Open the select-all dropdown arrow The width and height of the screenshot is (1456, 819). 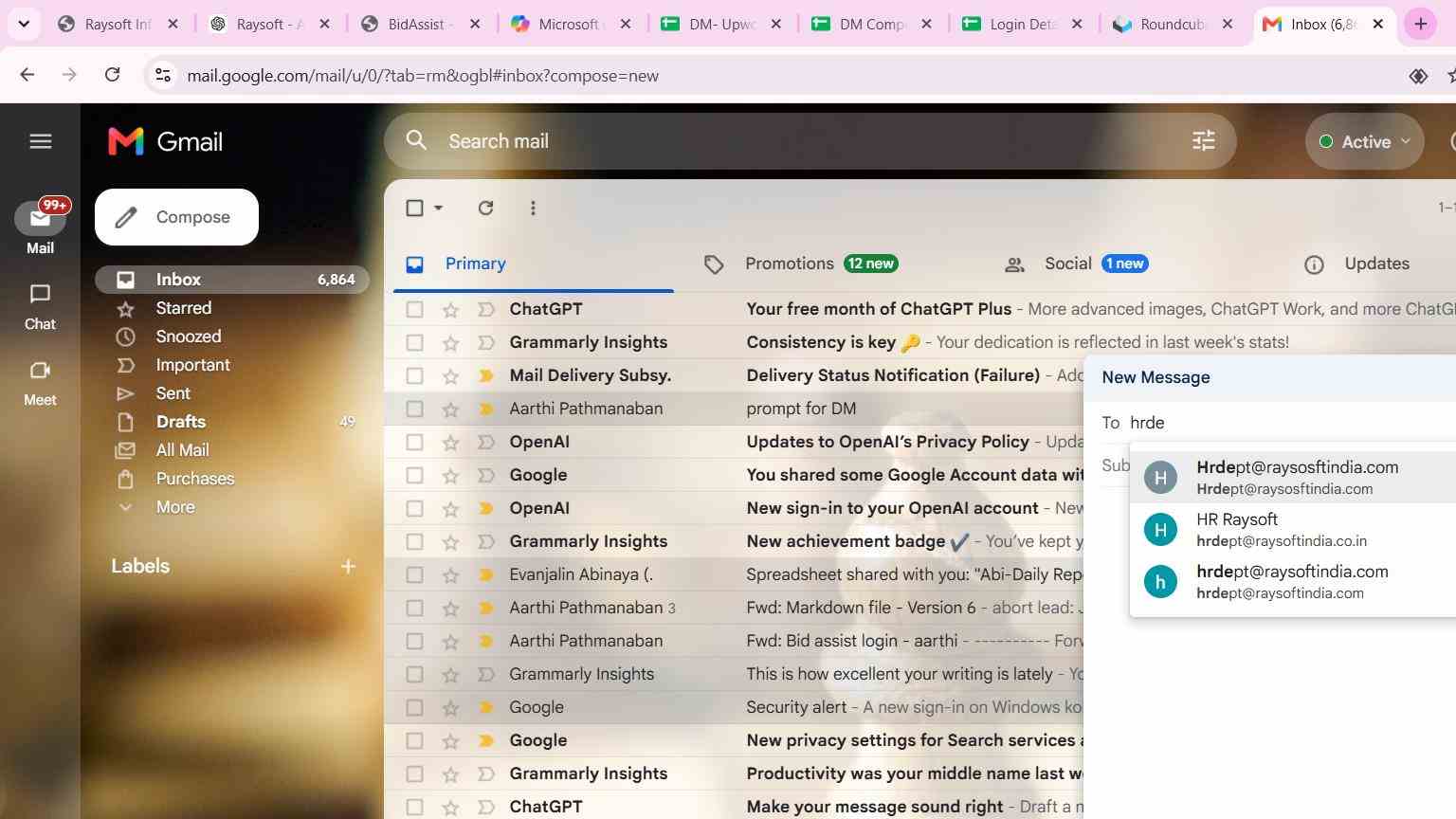[438, 208]
